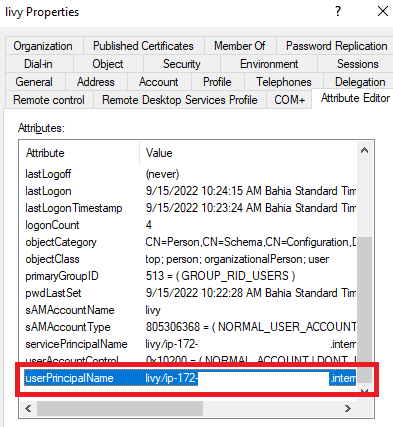Switch to Remote Desktop Services Profile tab
Viewport: 393px width, 427px height.
click(x=180, y=100)
